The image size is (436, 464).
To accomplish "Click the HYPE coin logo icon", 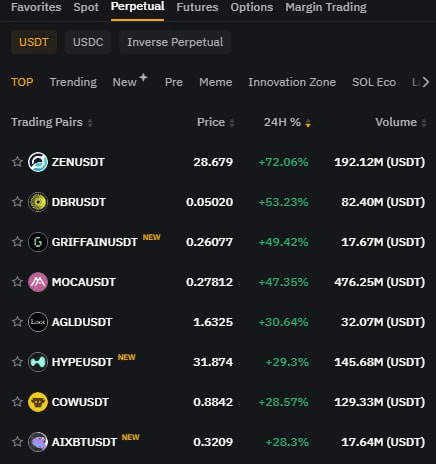I will 38,362.
